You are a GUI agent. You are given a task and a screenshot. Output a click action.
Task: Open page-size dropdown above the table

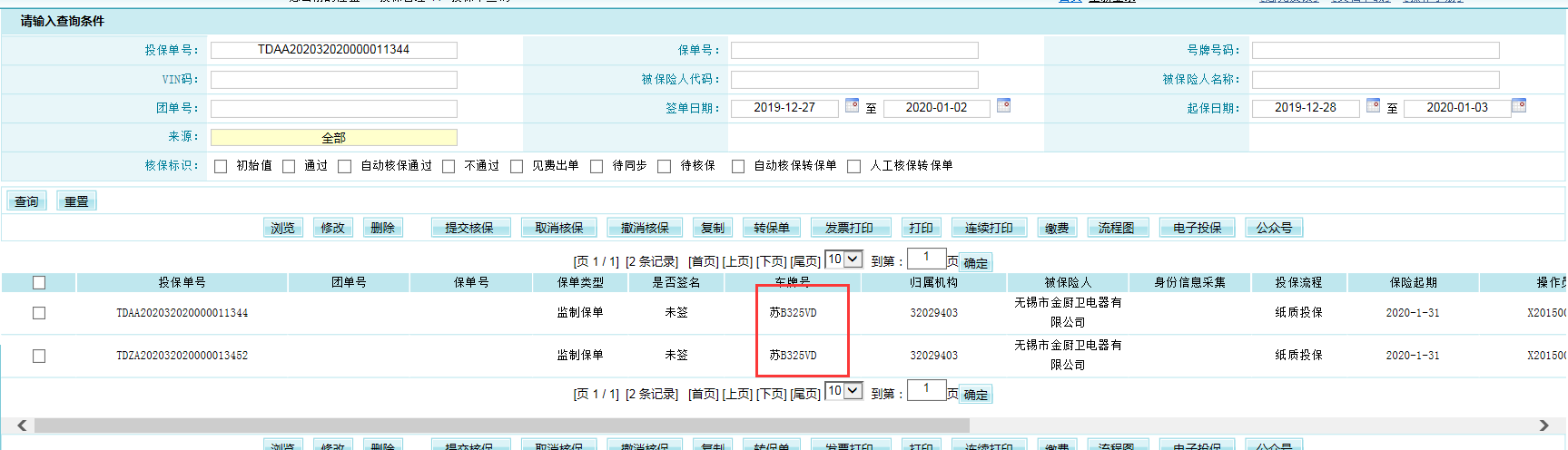[843, 259]
